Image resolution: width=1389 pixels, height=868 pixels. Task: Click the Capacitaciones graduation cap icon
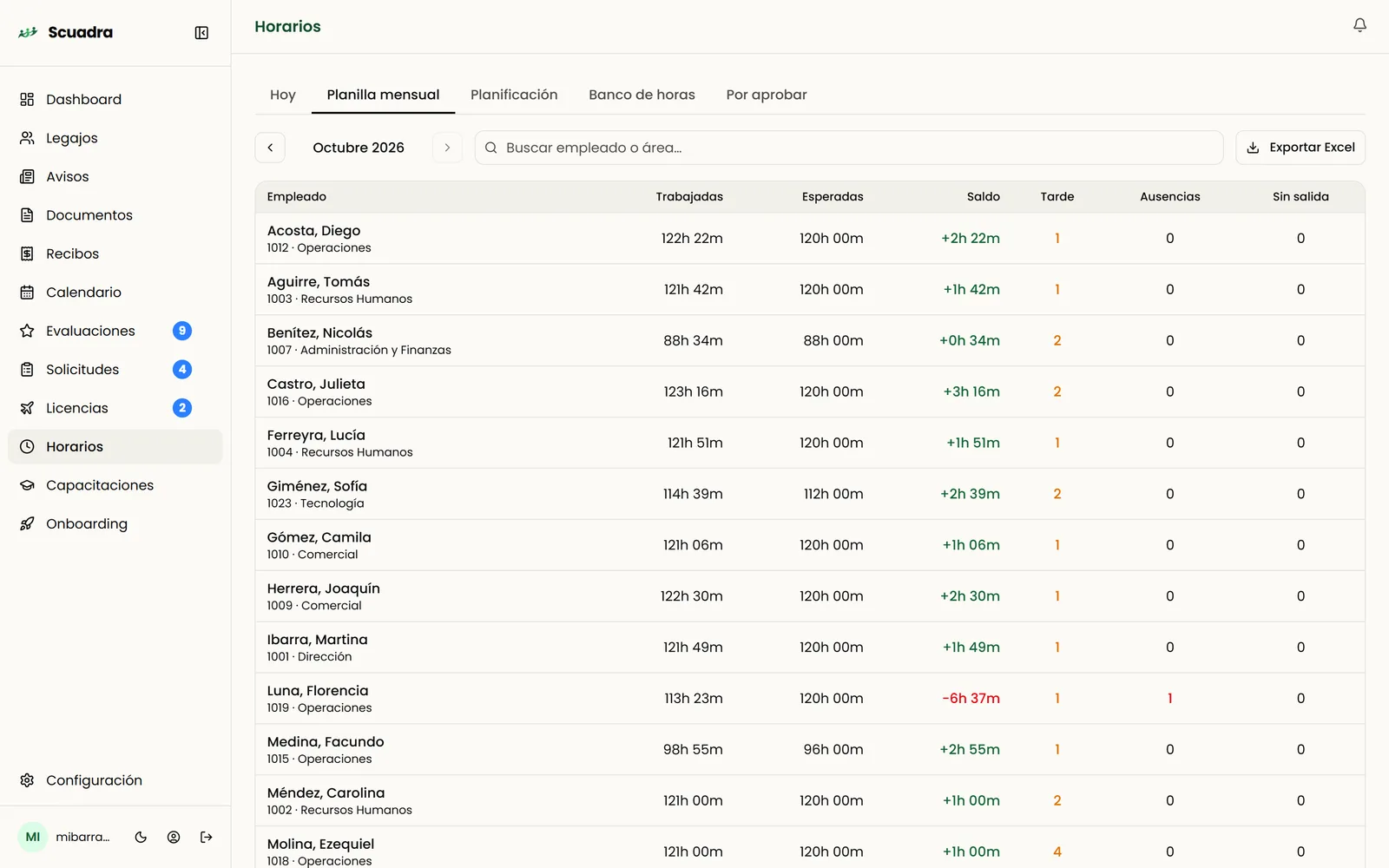pyautogui.click(x=27, y=485)
